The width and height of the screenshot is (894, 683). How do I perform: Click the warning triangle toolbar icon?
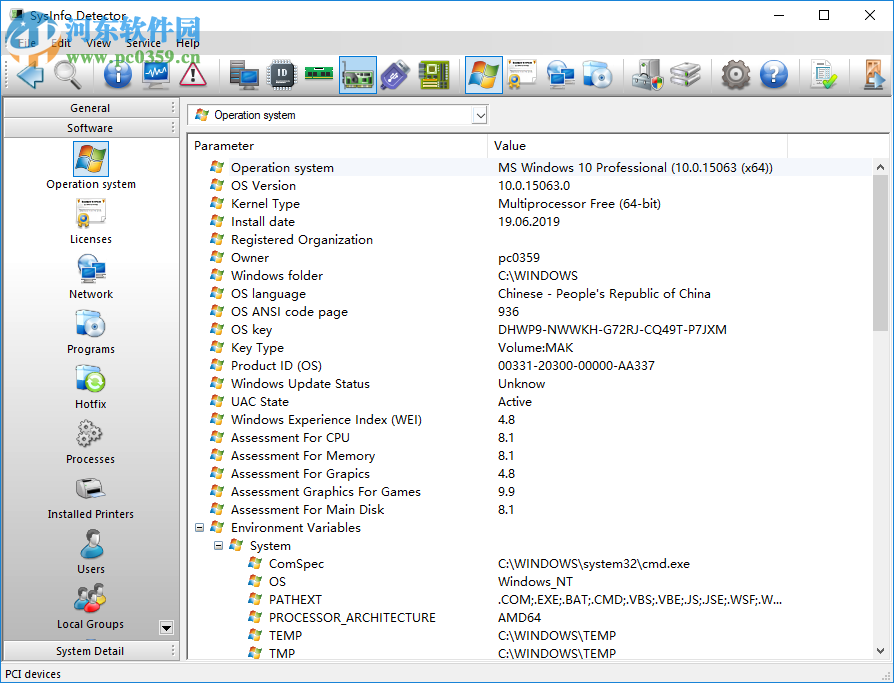(191, 75)
